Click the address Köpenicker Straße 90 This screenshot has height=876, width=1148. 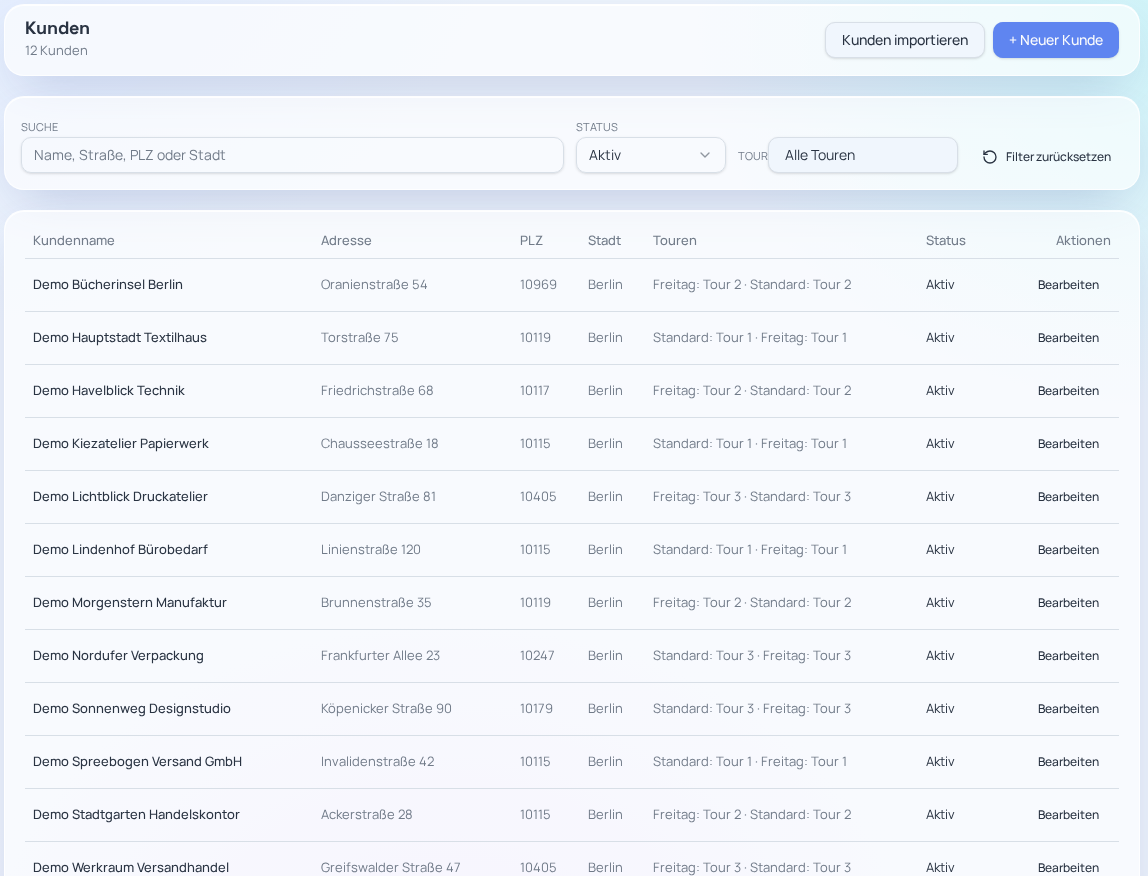pos(386,708)
